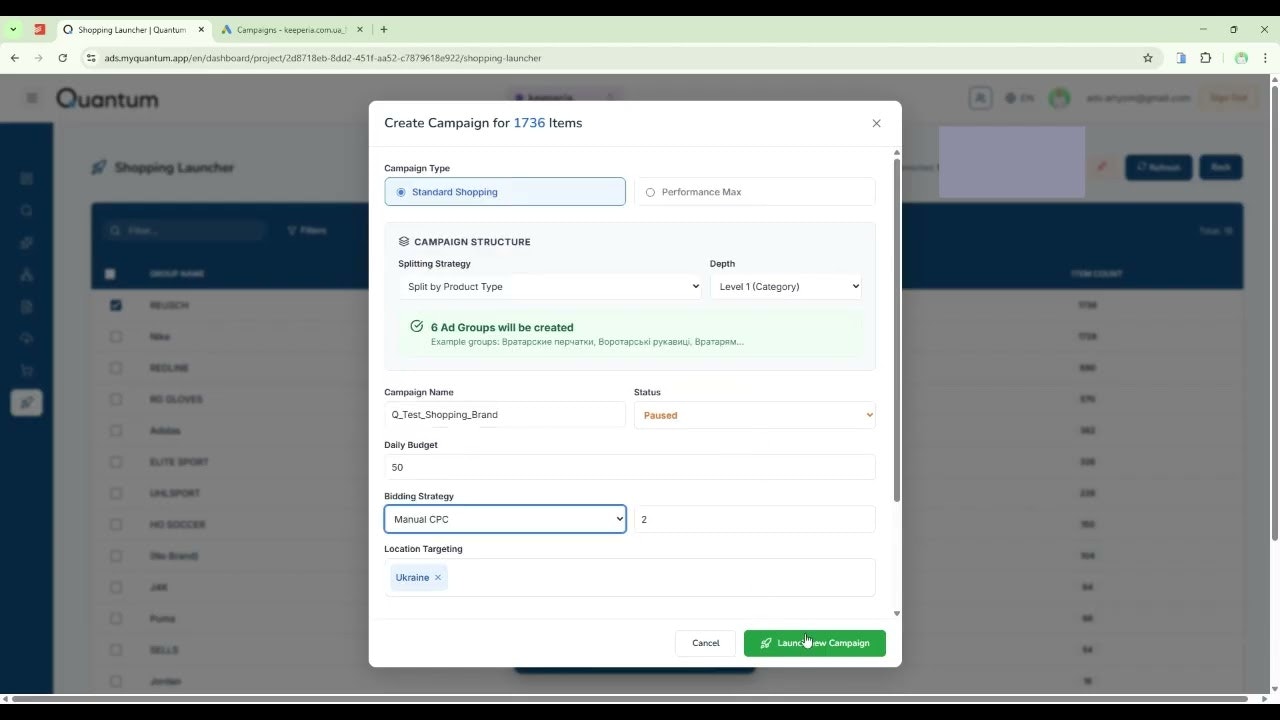Click the Back button

(1220, 167)
